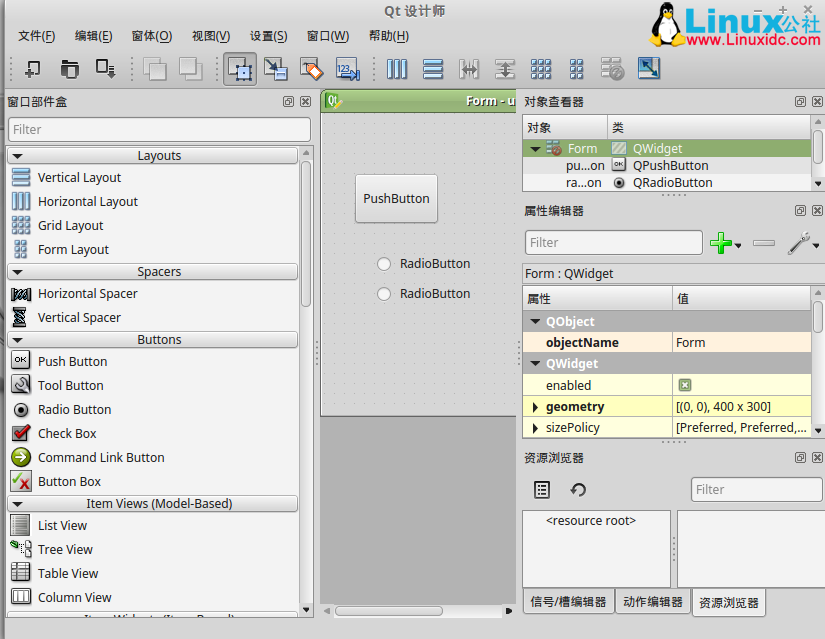Switch to 资源浏览器 tab
Image resolution: width=825 pixels, height=639 pixels.
[x=729, y=603]
